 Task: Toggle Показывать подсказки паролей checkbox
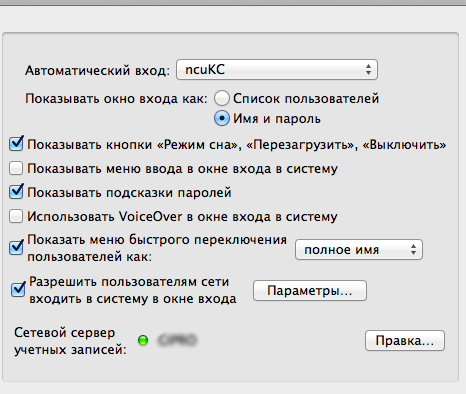point(16,192)
